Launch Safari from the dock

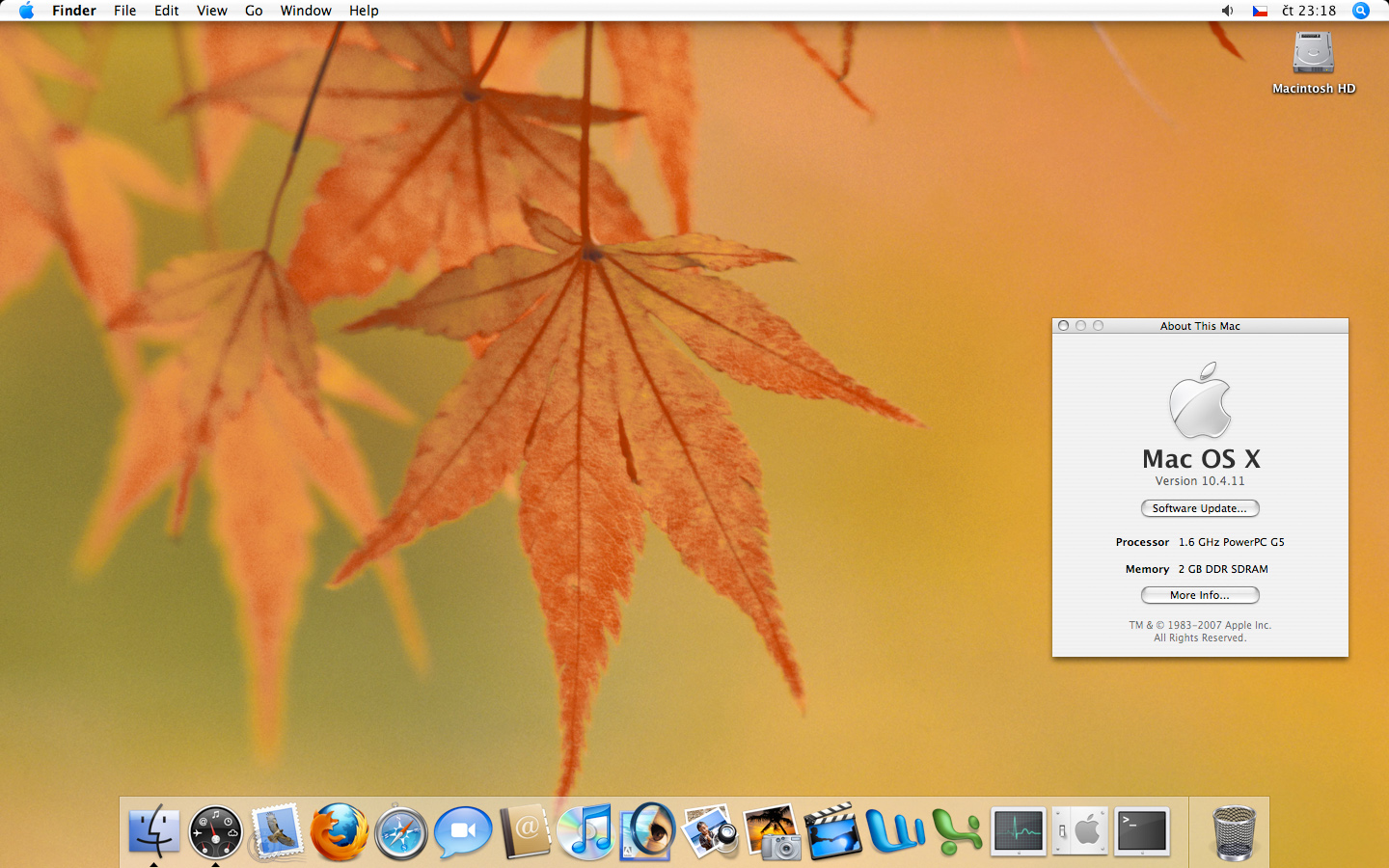pos(400,831)
